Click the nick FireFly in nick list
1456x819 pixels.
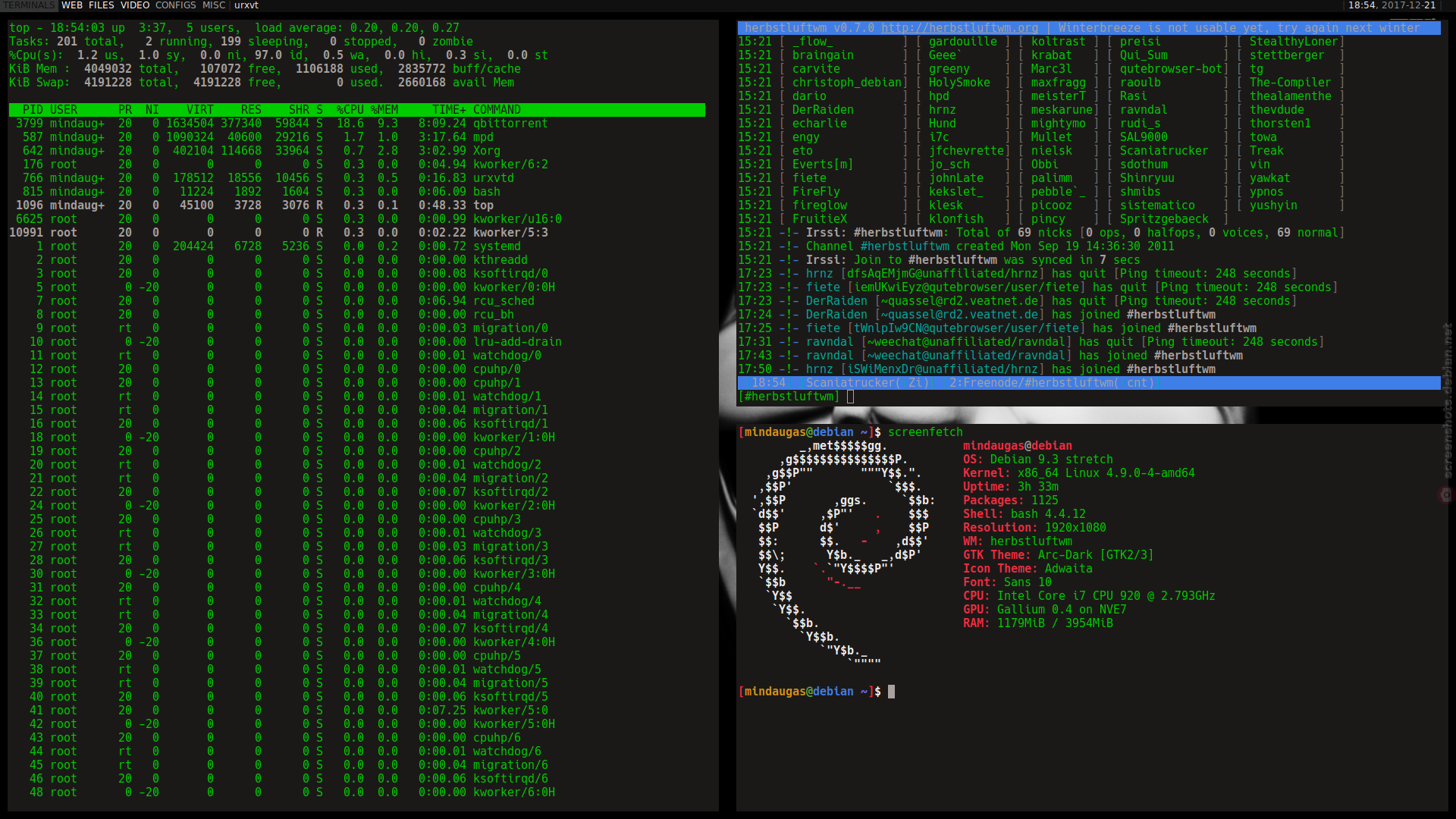[x=816, y=192]
